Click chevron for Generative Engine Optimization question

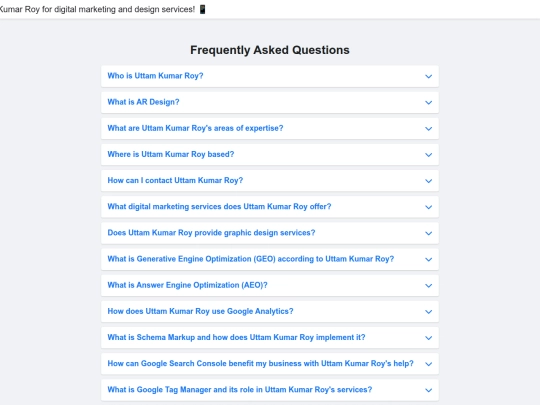pyautogui.click(x=428, y=260)
